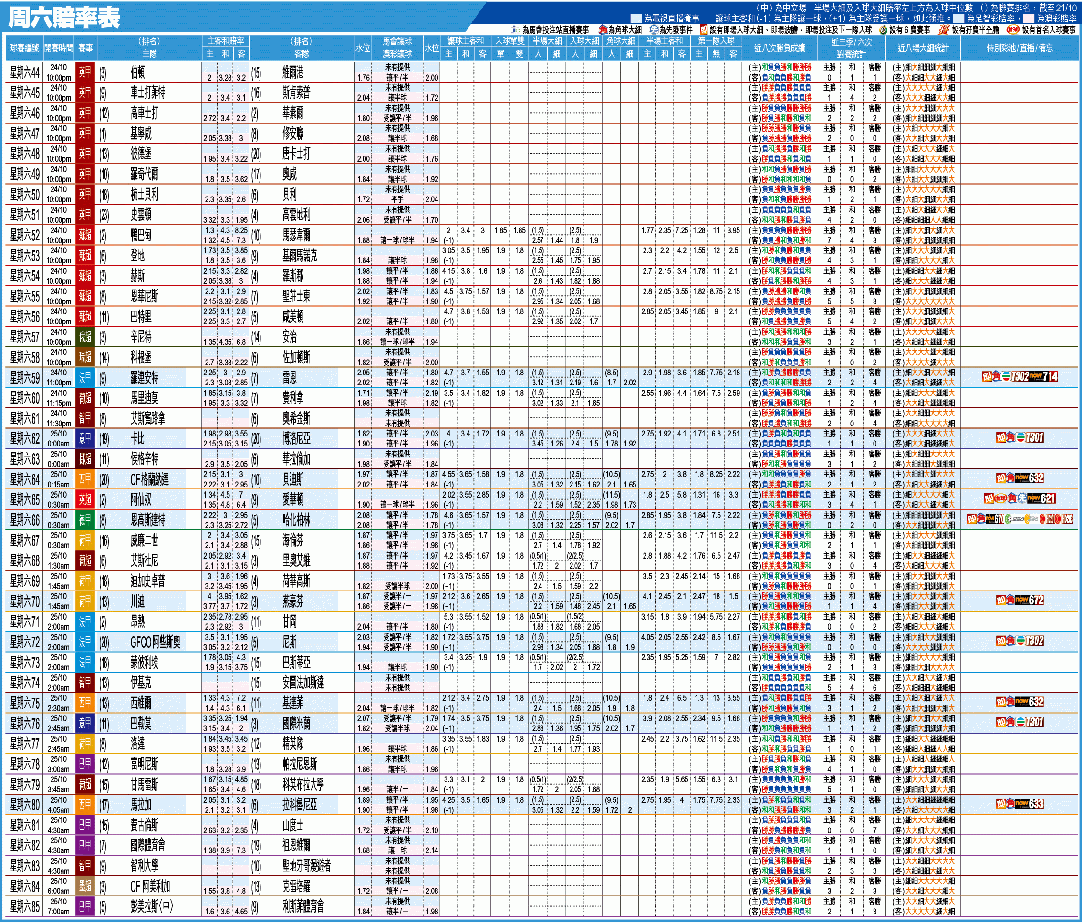Click the match number 星期六51

click(x=25, y=215)
